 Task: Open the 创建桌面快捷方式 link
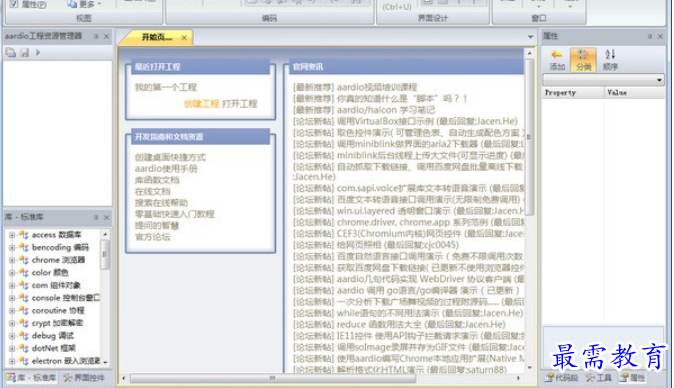[x=170, y=157]
